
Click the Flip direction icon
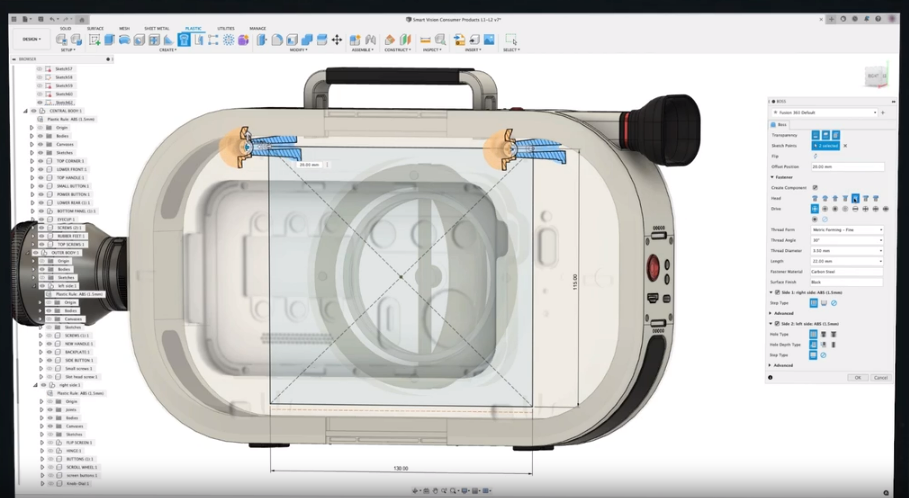815,157
